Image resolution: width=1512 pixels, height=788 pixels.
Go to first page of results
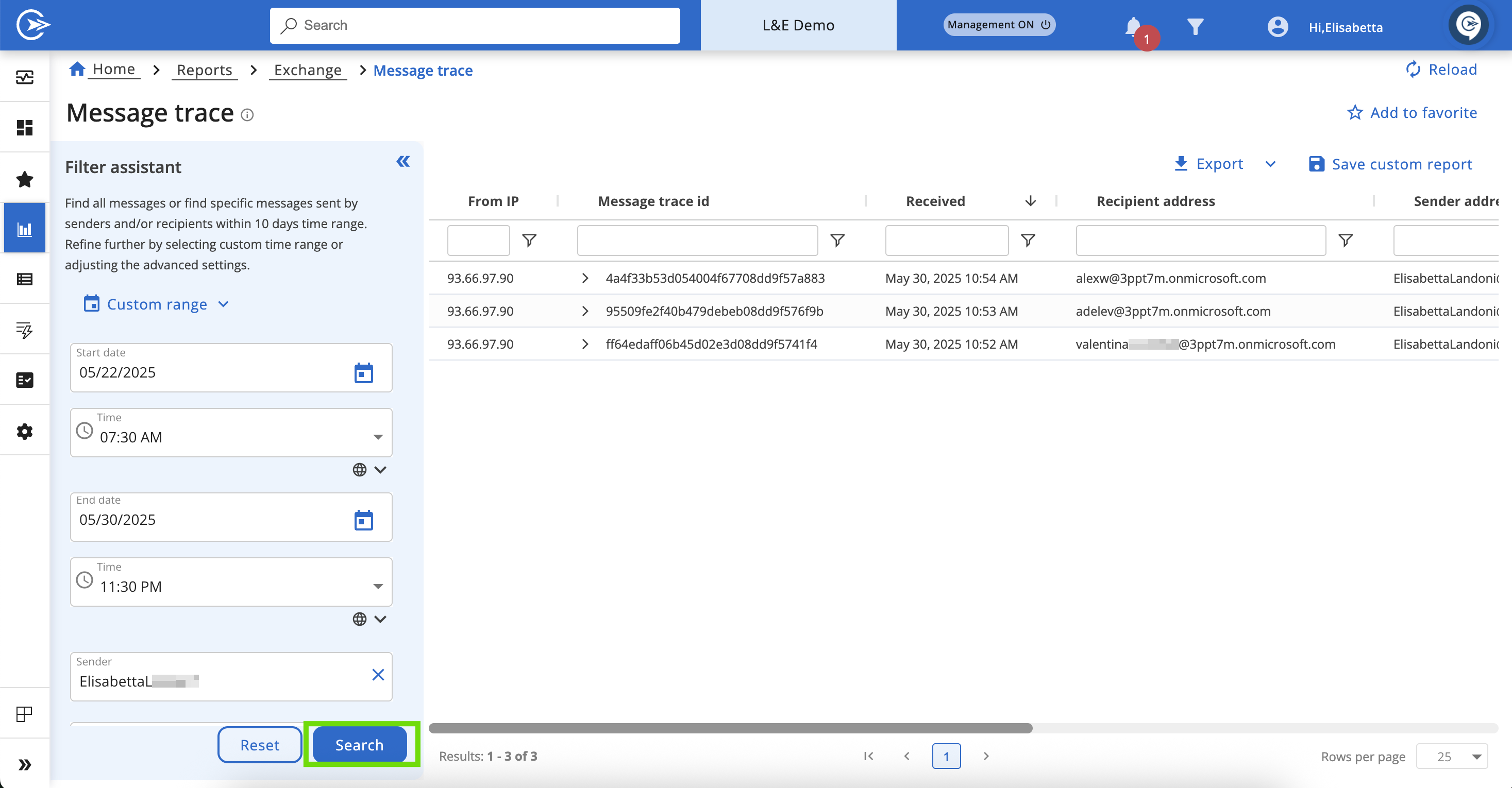[x=869, y=756]
